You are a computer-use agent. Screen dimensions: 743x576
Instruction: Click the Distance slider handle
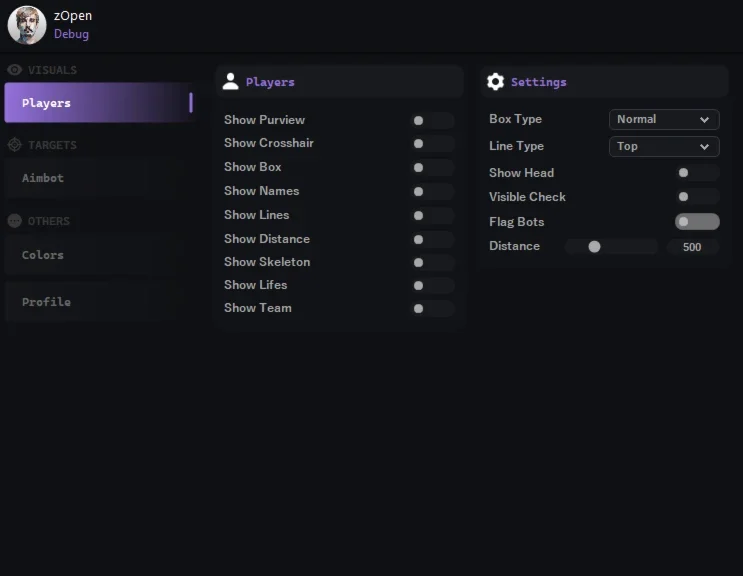click(594, 247)
